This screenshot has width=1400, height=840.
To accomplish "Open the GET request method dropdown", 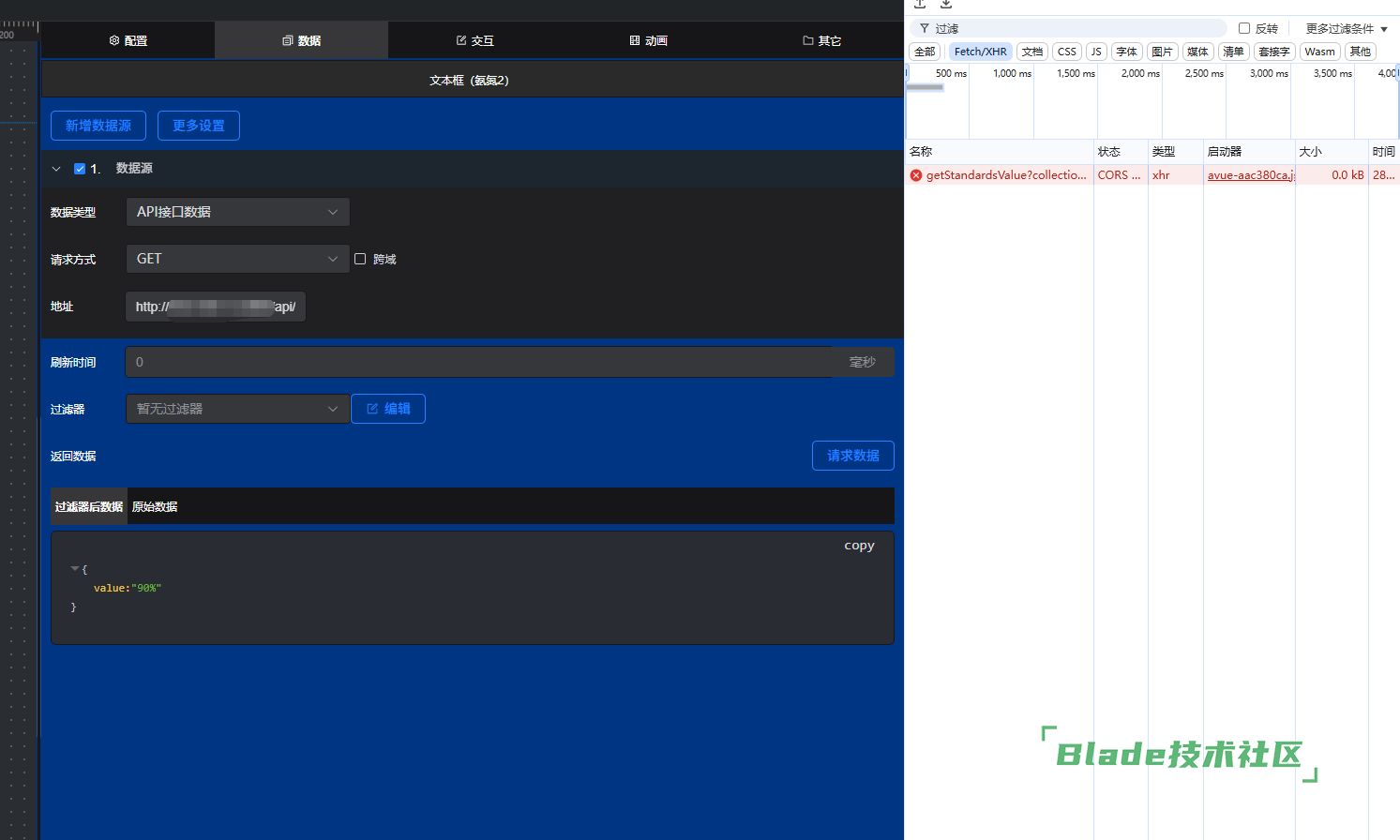I will click(x=237, y=259).
